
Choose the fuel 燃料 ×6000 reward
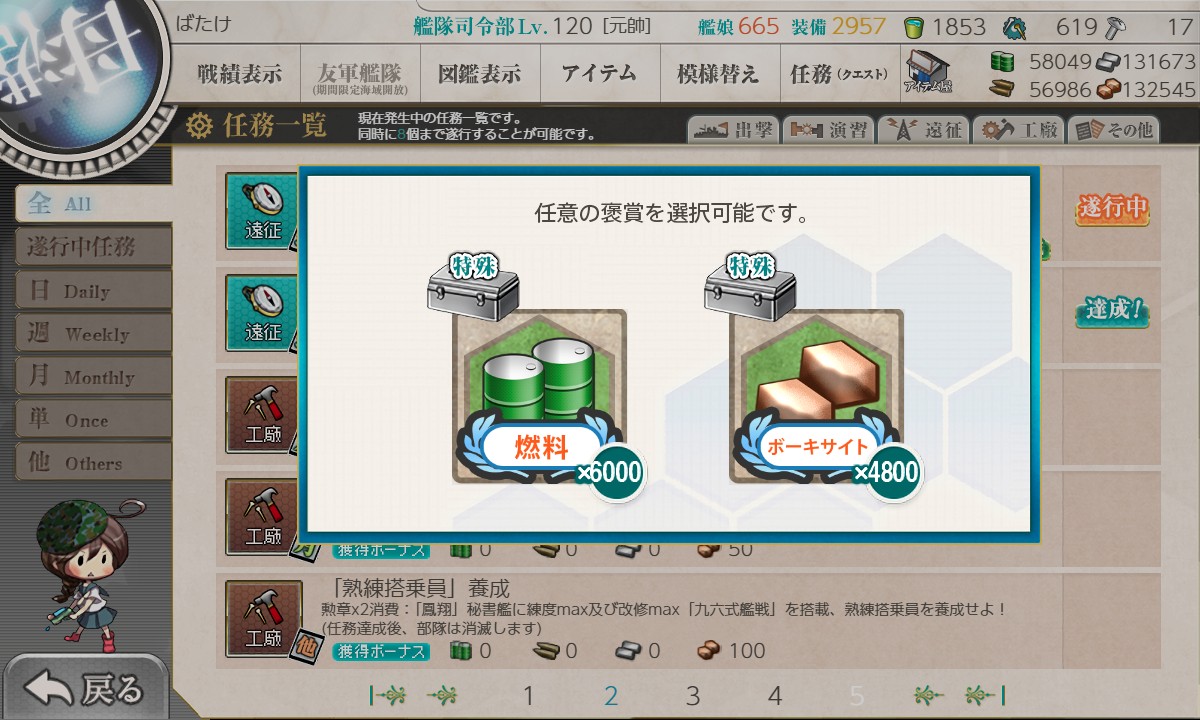(540, 397)
